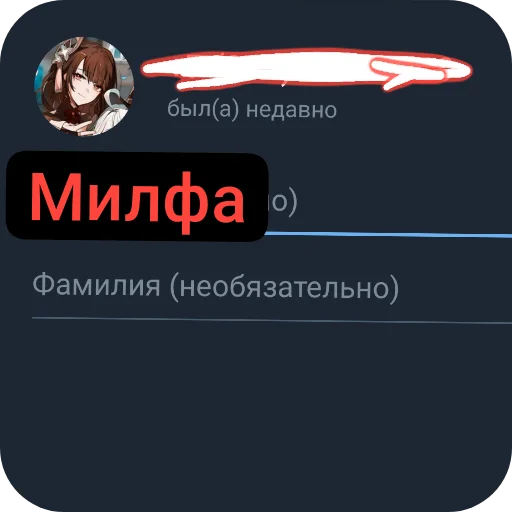Click the gray underline beneath the surname field
512x512 pixels.
click(272, 321)
